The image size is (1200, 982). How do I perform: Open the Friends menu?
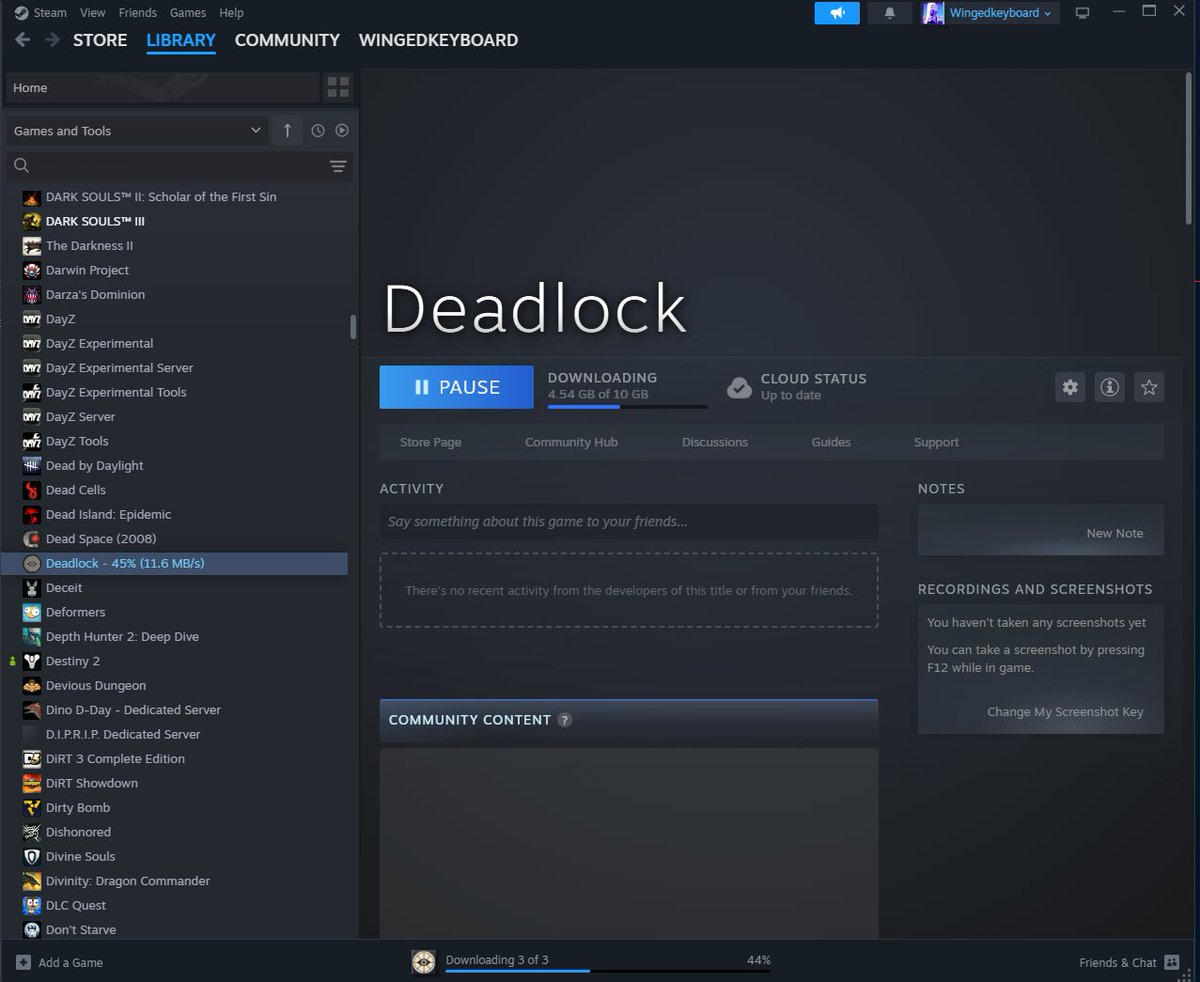[x=138, y=13]
